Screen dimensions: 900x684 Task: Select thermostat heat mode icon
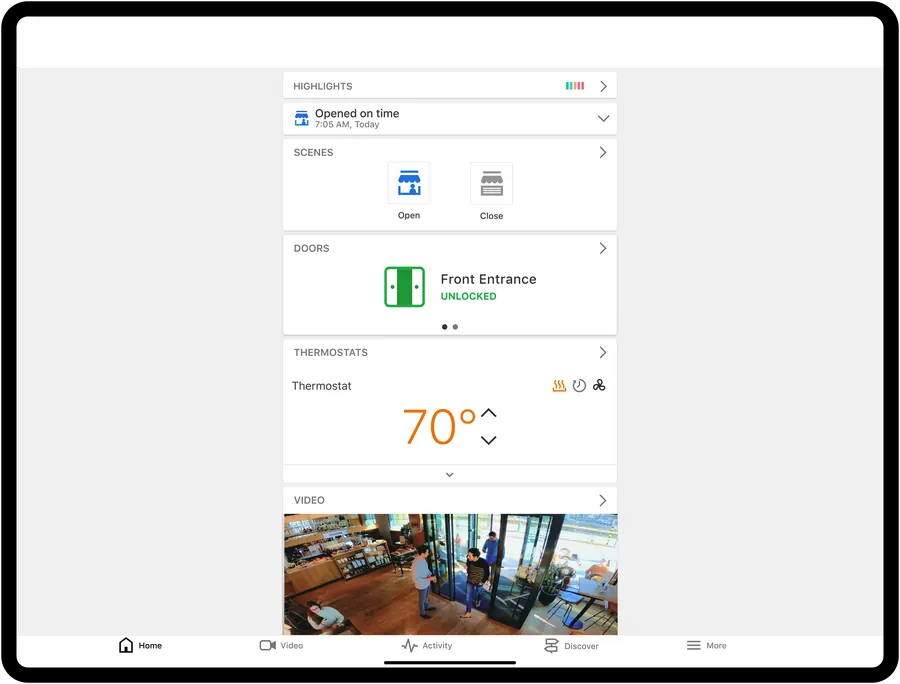[x=559, y=386]
